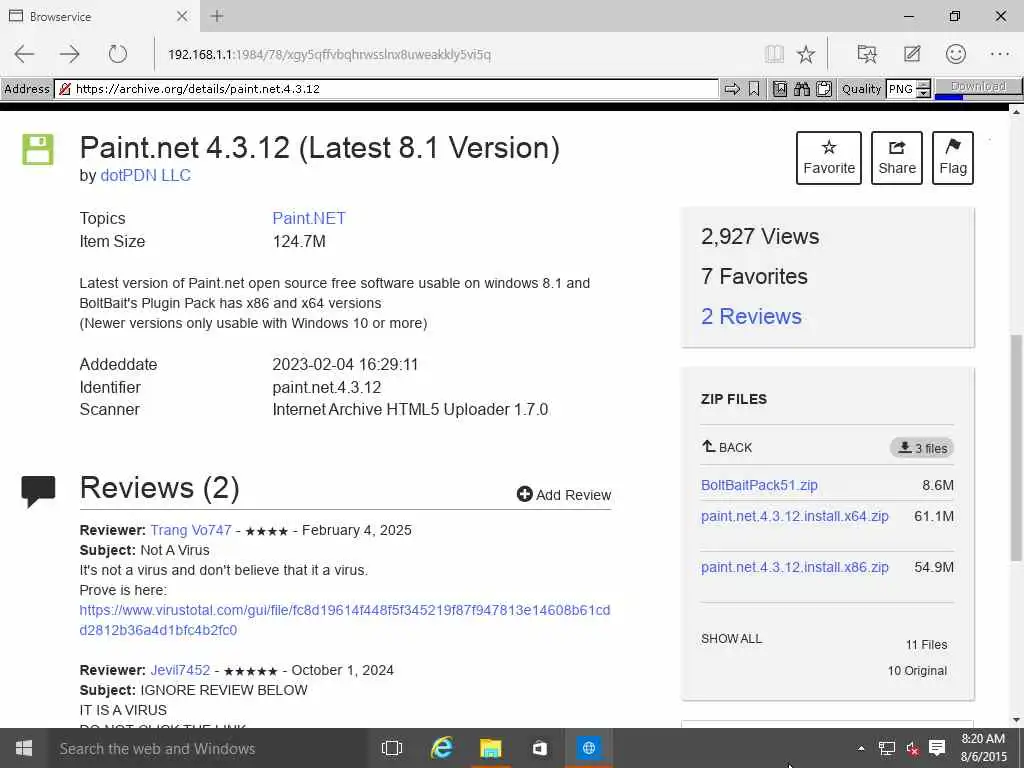Click Add Review

pos(564,495)
